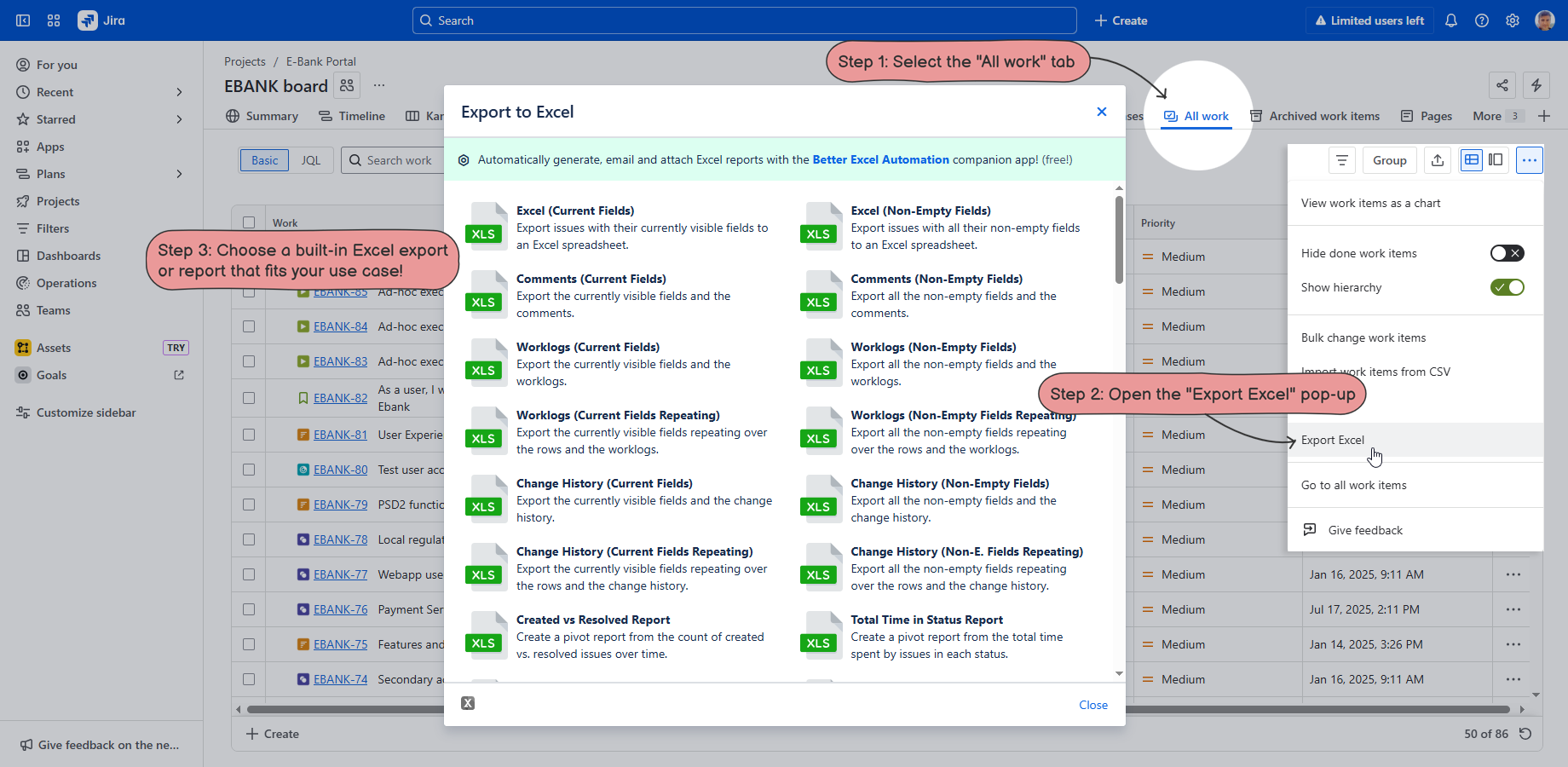
Task: Choose Bulk change work items
Action: point(1415,337)
